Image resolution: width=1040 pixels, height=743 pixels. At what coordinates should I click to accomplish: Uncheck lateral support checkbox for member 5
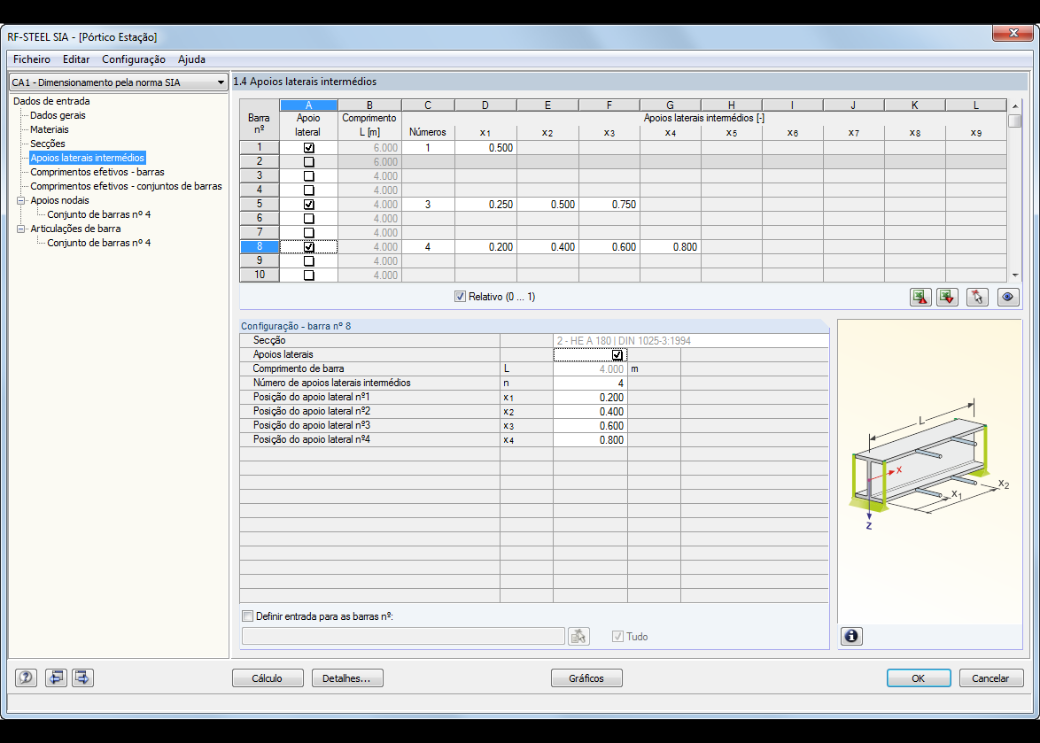(308, 204)
